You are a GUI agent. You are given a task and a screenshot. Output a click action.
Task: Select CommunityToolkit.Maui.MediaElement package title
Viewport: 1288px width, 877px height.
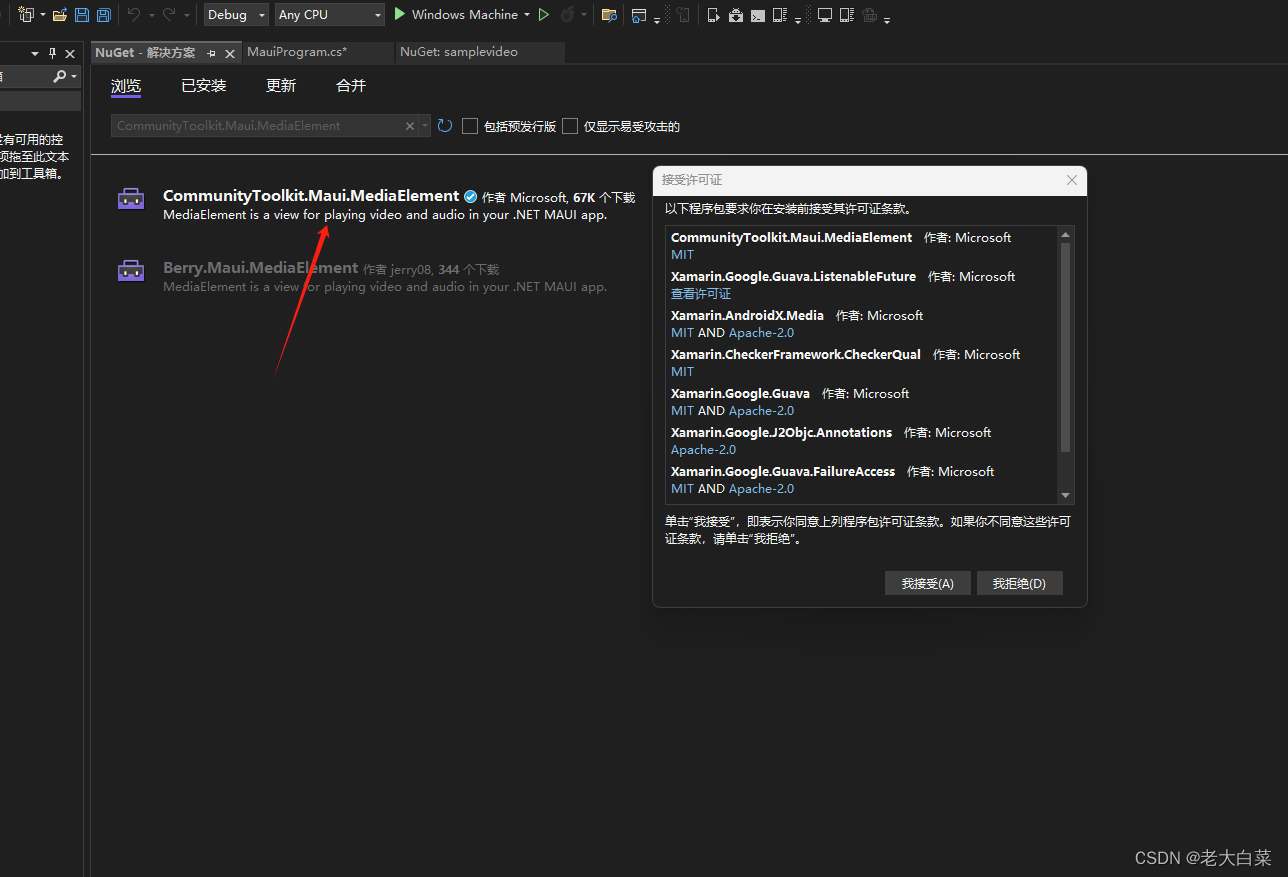click(x=311, y=196)
